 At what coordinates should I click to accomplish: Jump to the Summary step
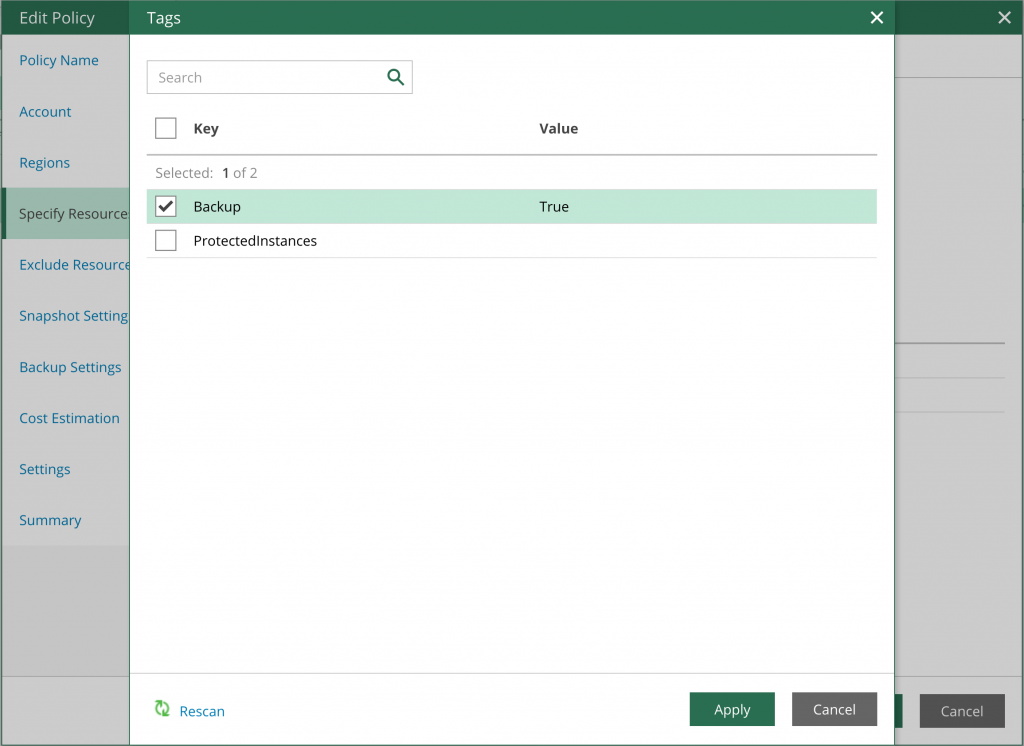[x=48, y=520]
